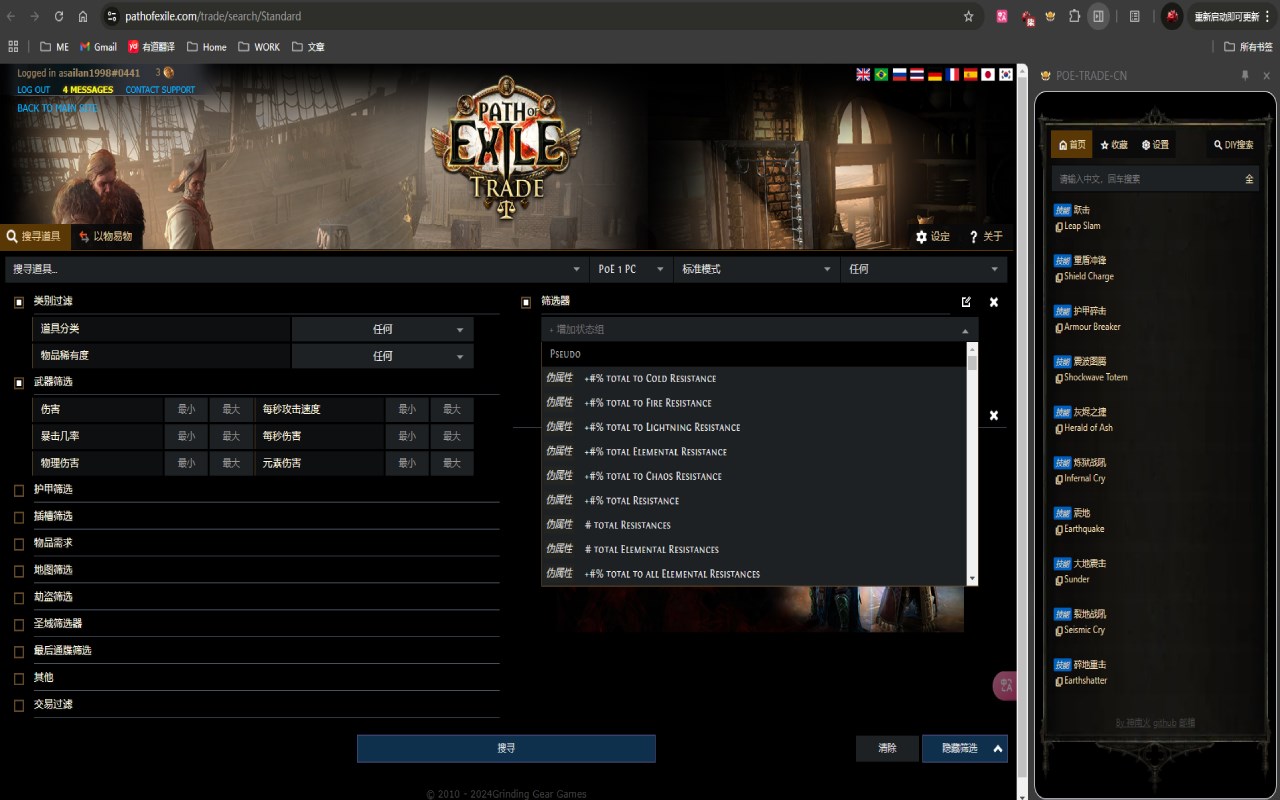Enable the 地图筛选 filter group
The height and width of the screenshot is (800, 1280).
[19, 571]
